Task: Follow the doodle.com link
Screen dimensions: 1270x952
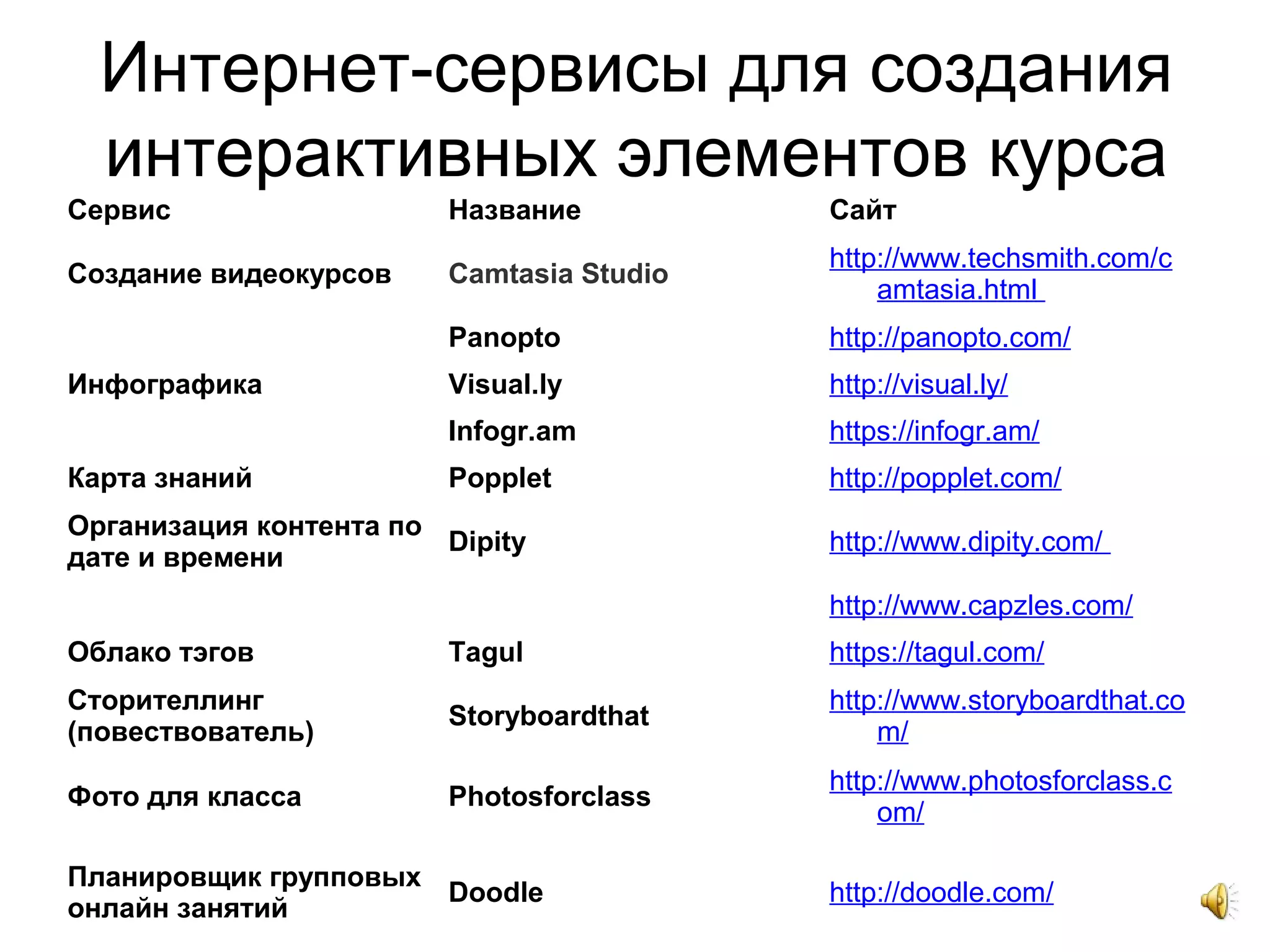Action: [x=941, y=892]
